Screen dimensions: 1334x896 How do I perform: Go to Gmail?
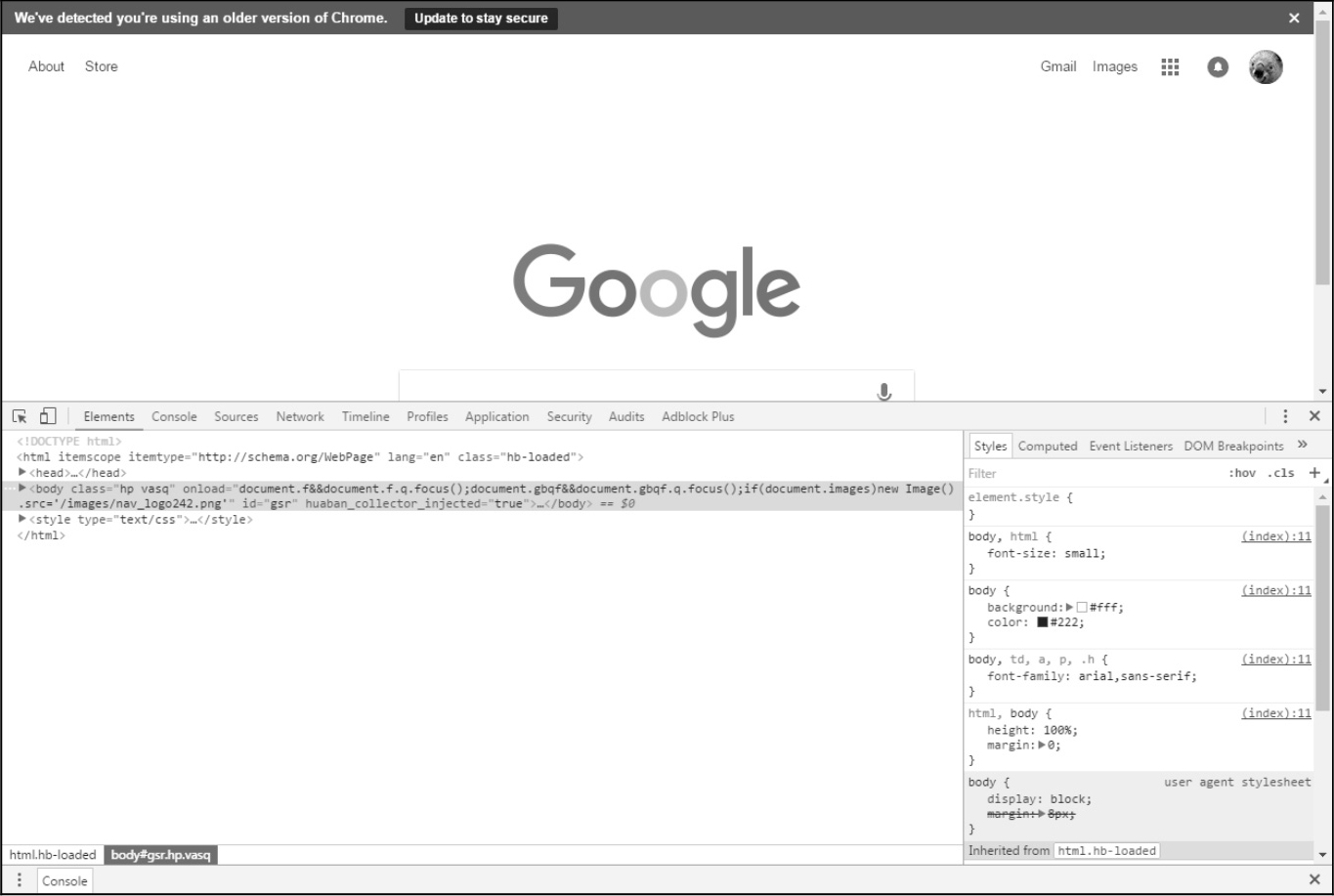pyautogui.click(x=1058, y=66)
